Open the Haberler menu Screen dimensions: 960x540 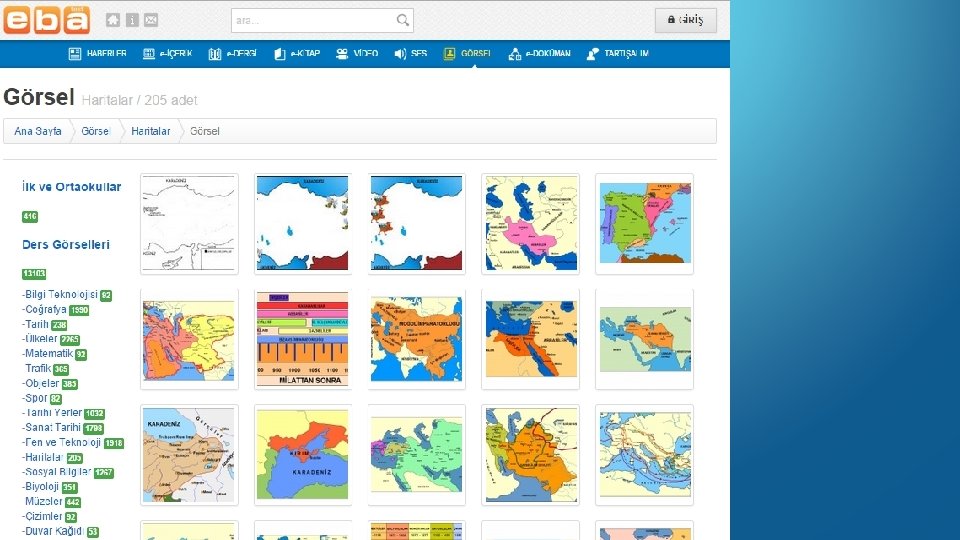click(98, 54)
